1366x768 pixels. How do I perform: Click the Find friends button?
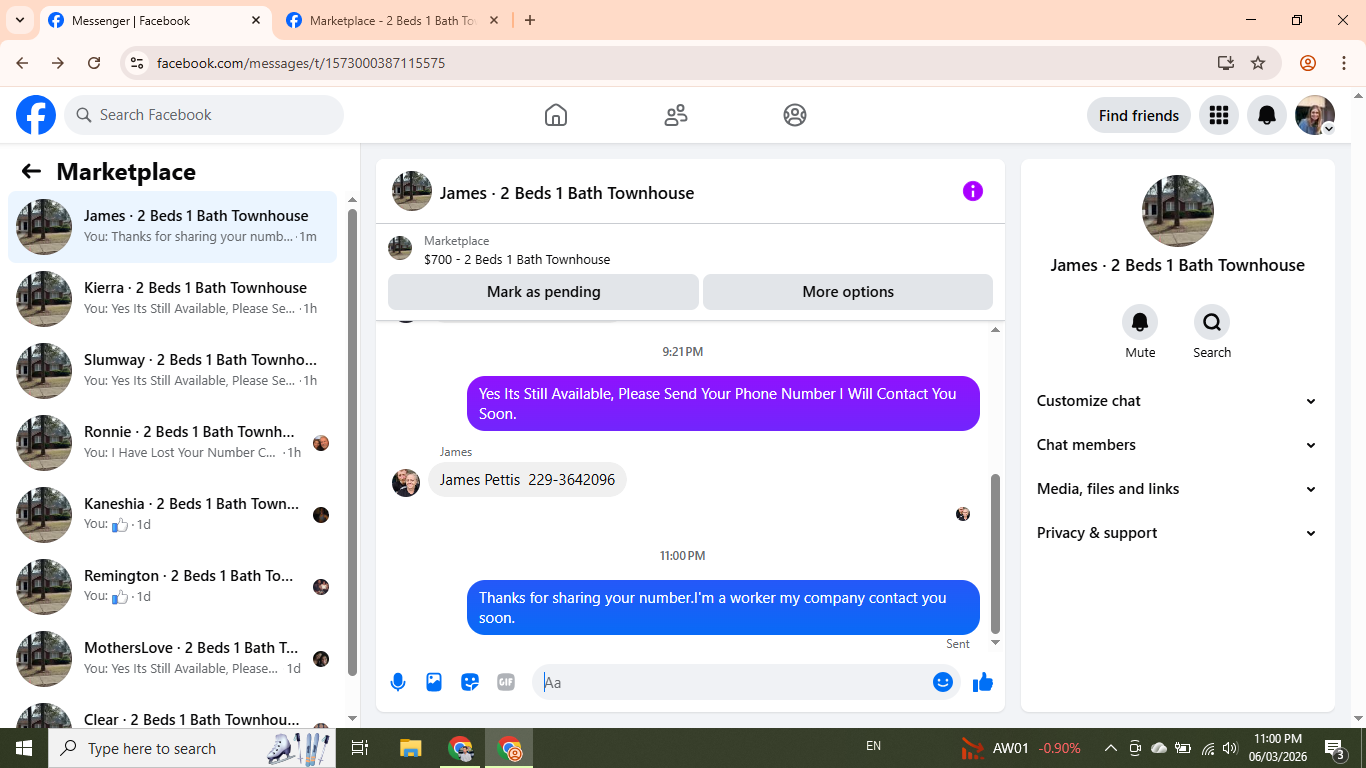pyautogui.click(x=1139, y=115)
